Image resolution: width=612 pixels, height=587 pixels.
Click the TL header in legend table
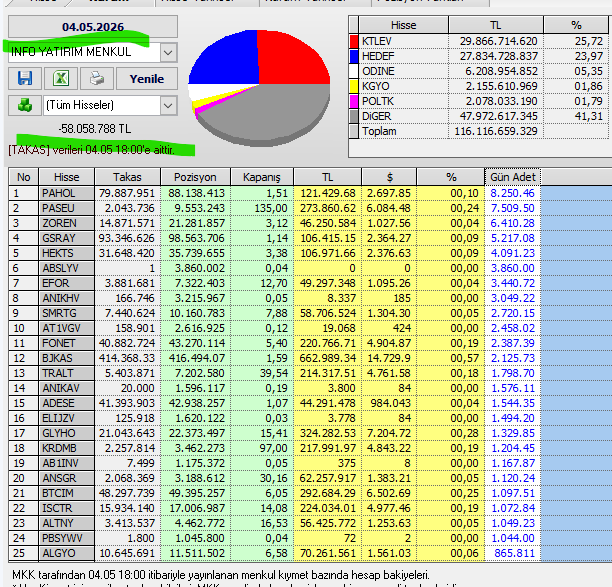(x=496, y=25)
